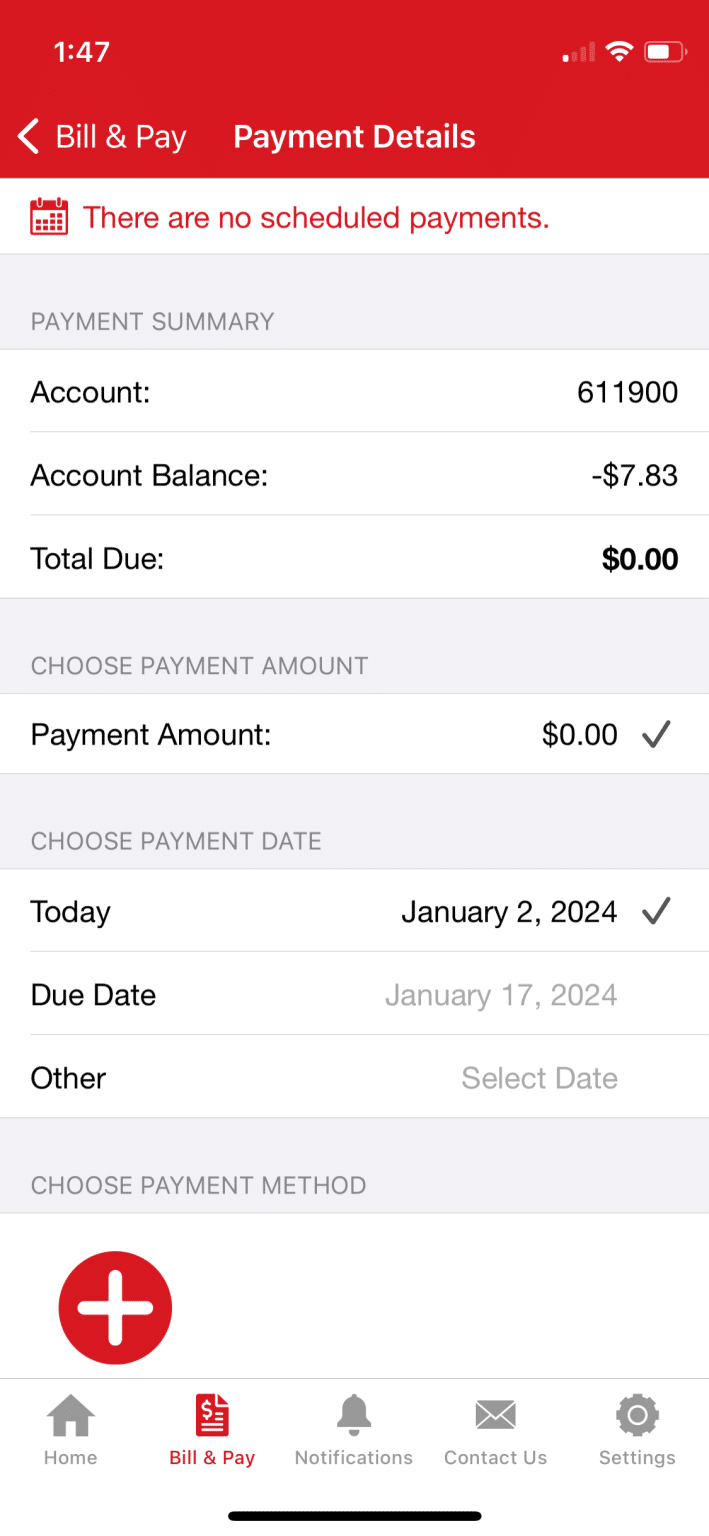This screenshot has height=1536, width=709.
Task: Switch to the Bill & Pay tab
Action: (x=212, y=1430)
